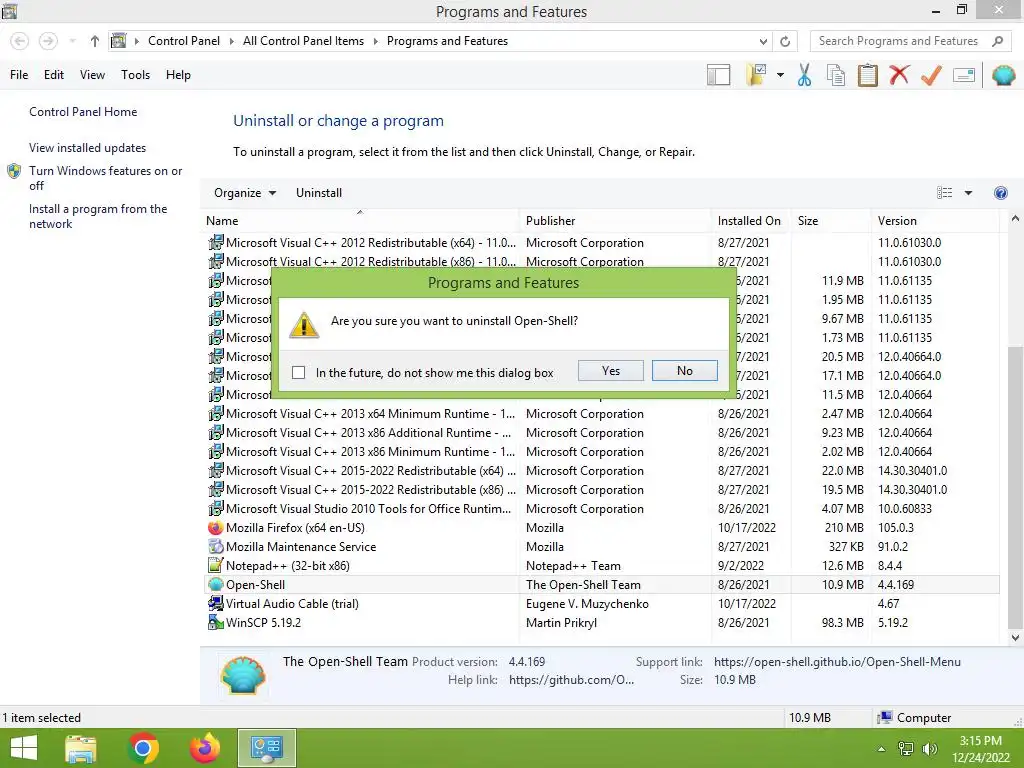
Task: Click the Virtual Audio Cable list icon
Action: click(x=216, y=603)
